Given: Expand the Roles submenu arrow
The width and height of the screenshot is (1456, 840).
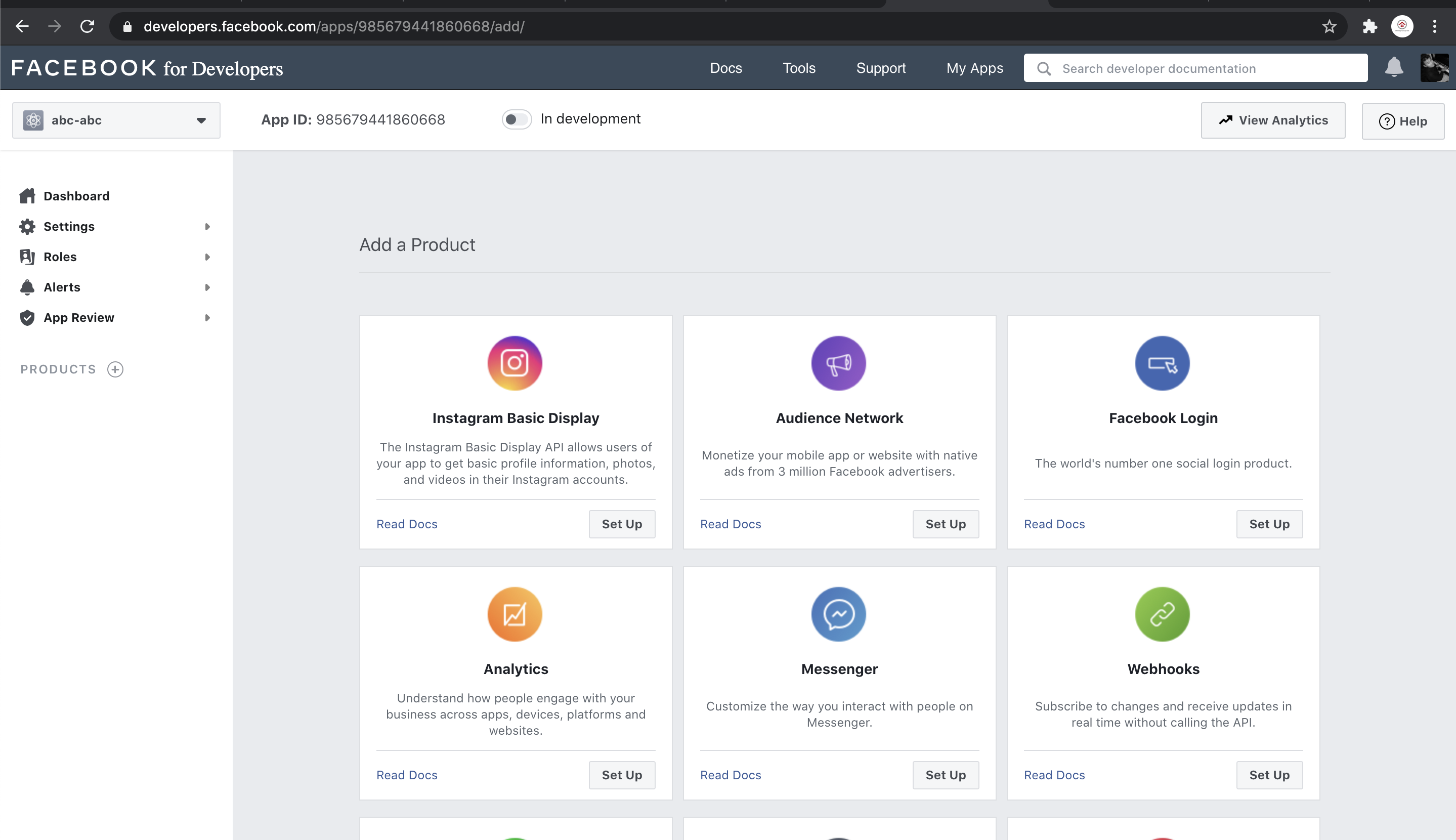Looking at the screenshot, I should 207,257.
